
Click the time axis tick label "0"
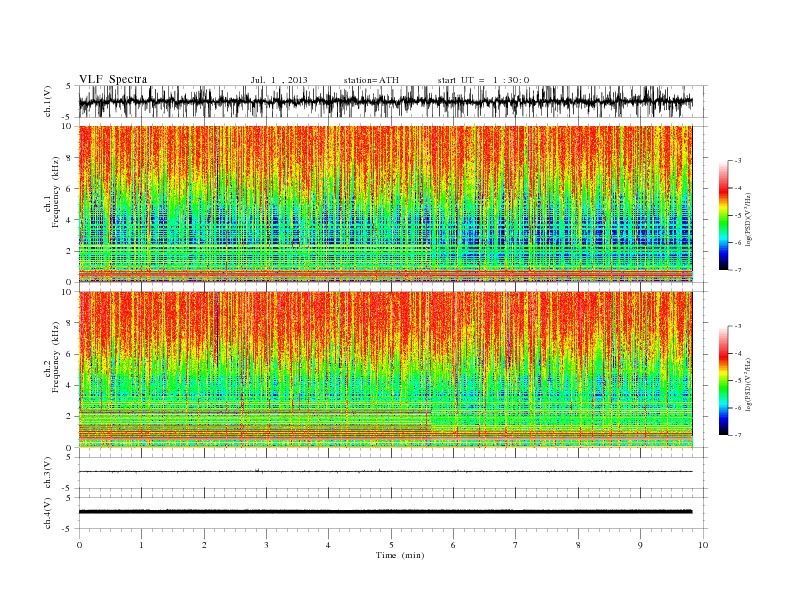(x=79, y=545)
